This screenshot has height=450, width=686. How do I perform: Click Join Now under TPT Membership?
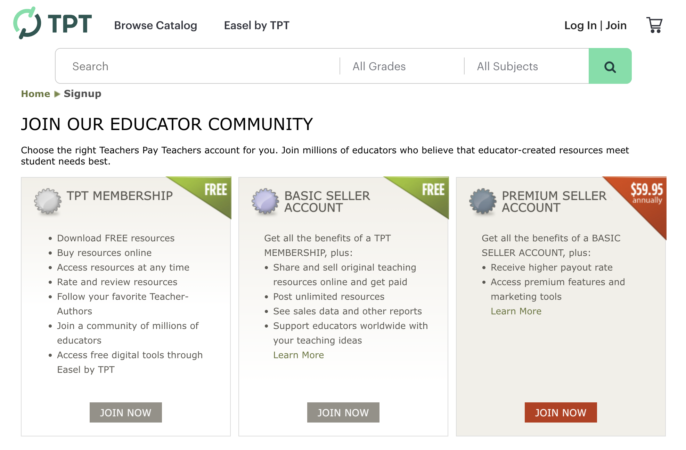click(x=126, y=412)
